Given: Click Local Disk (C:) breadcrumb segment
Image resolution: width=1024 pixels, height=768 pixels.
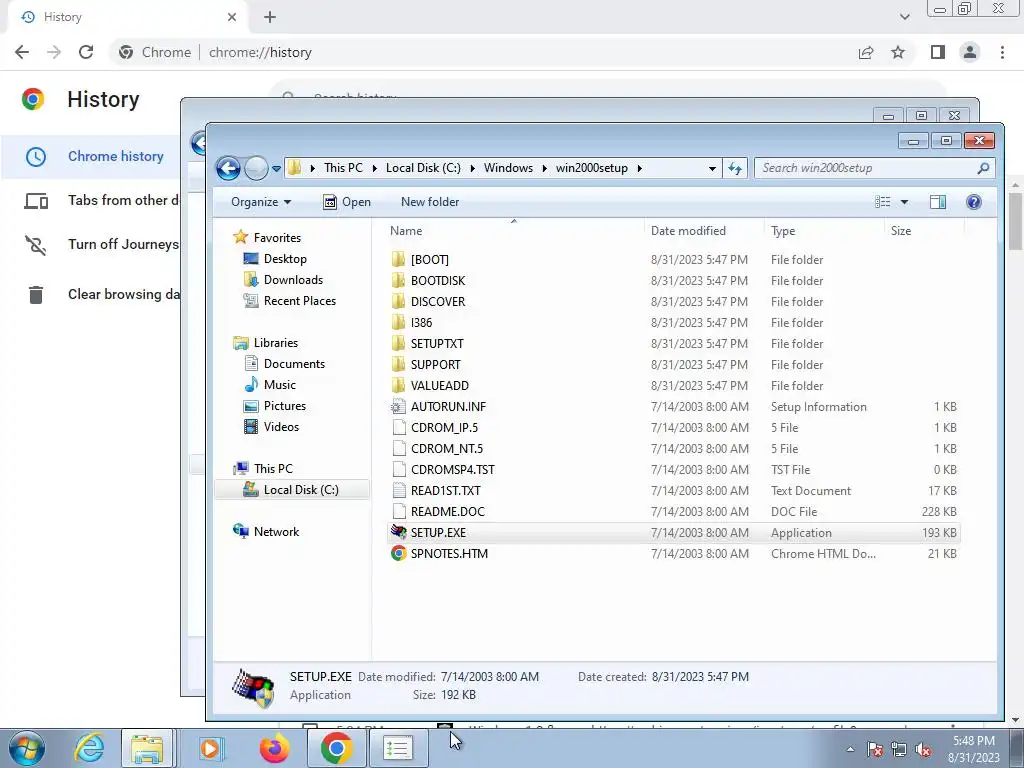Looking at the screenshot, I should pos(423,168).
